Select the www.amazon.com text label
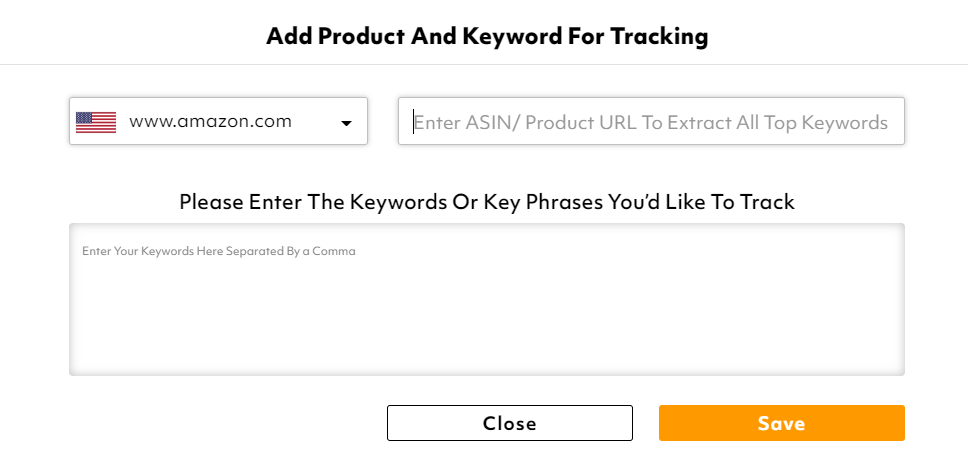The image size is (968, 464). [x=210, y=122]
